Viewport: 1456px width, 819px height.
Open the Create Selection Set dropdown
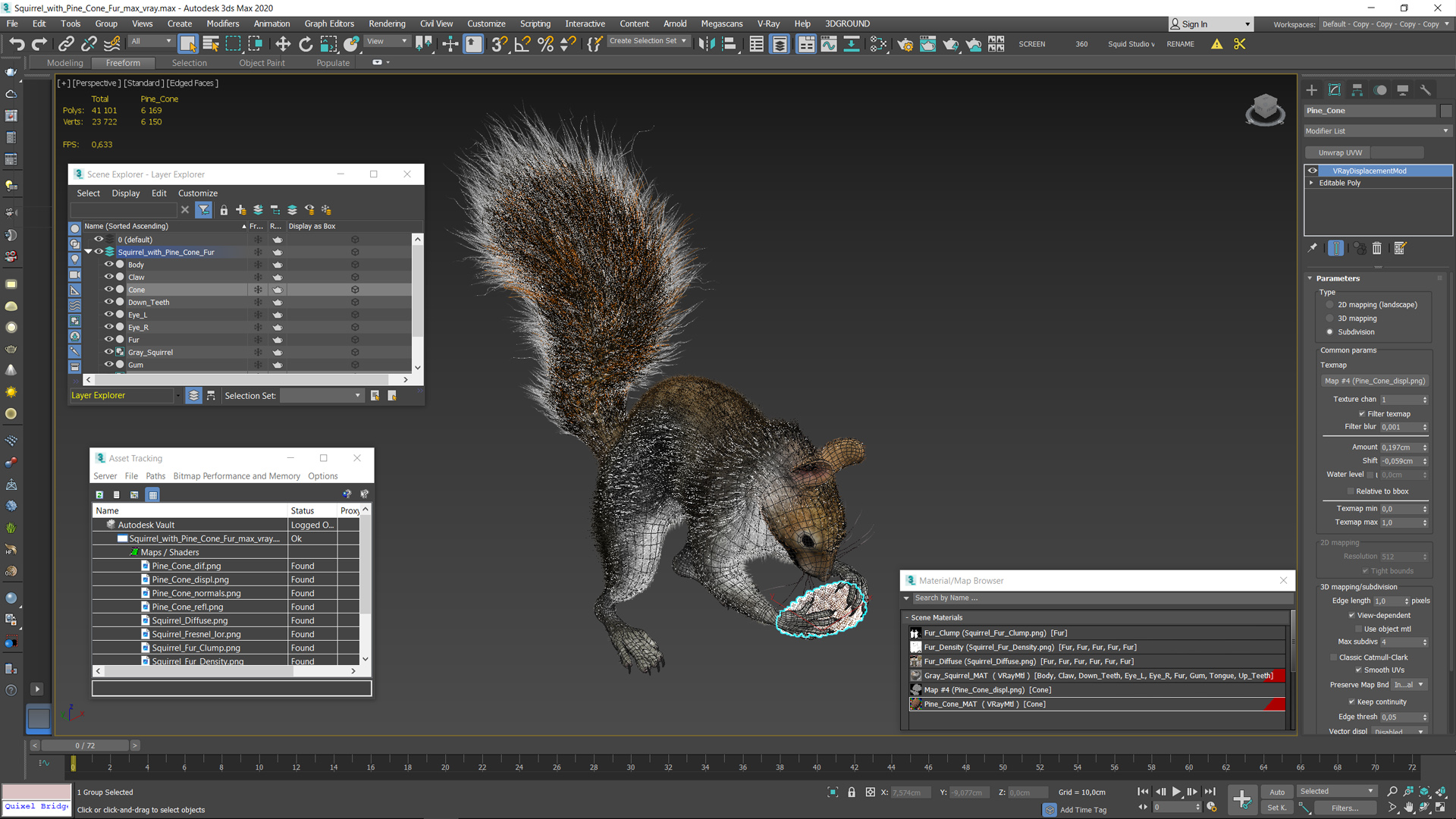pos(647,41)
